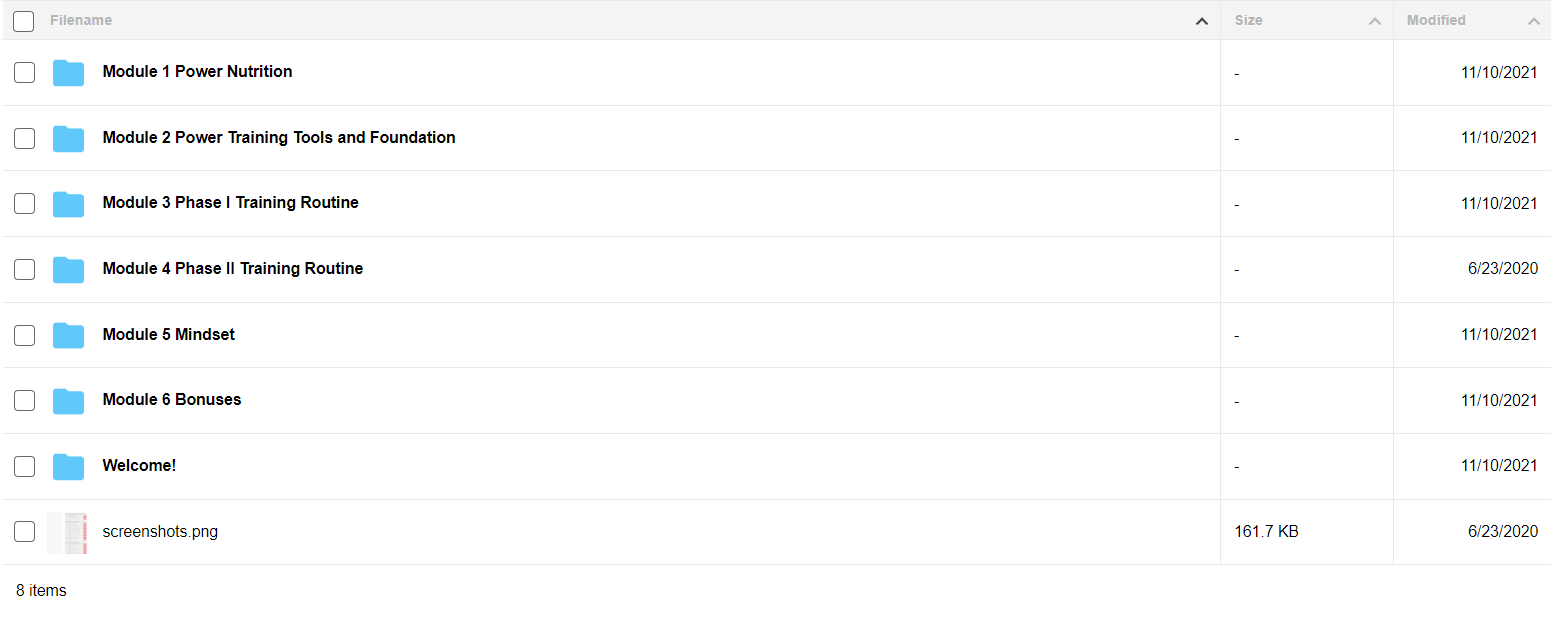Open the Module 6 Bonuses folder icon
This screenshot has height=631, width=1560.
[68, 400]
